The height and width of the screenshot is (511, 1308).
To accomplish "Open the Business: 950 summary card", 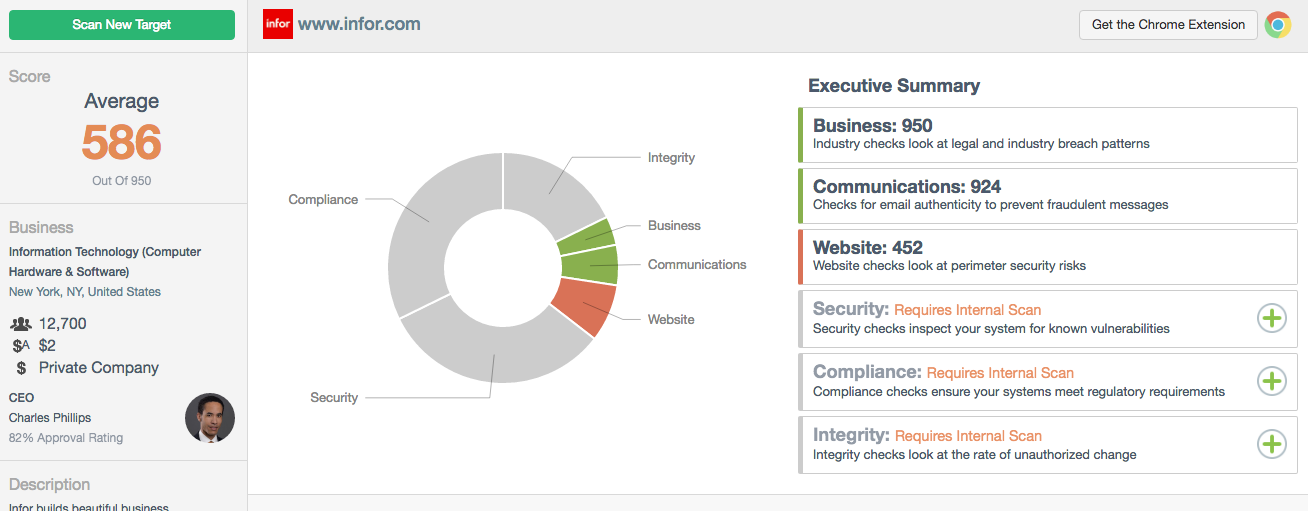I will coord(1047,134).
